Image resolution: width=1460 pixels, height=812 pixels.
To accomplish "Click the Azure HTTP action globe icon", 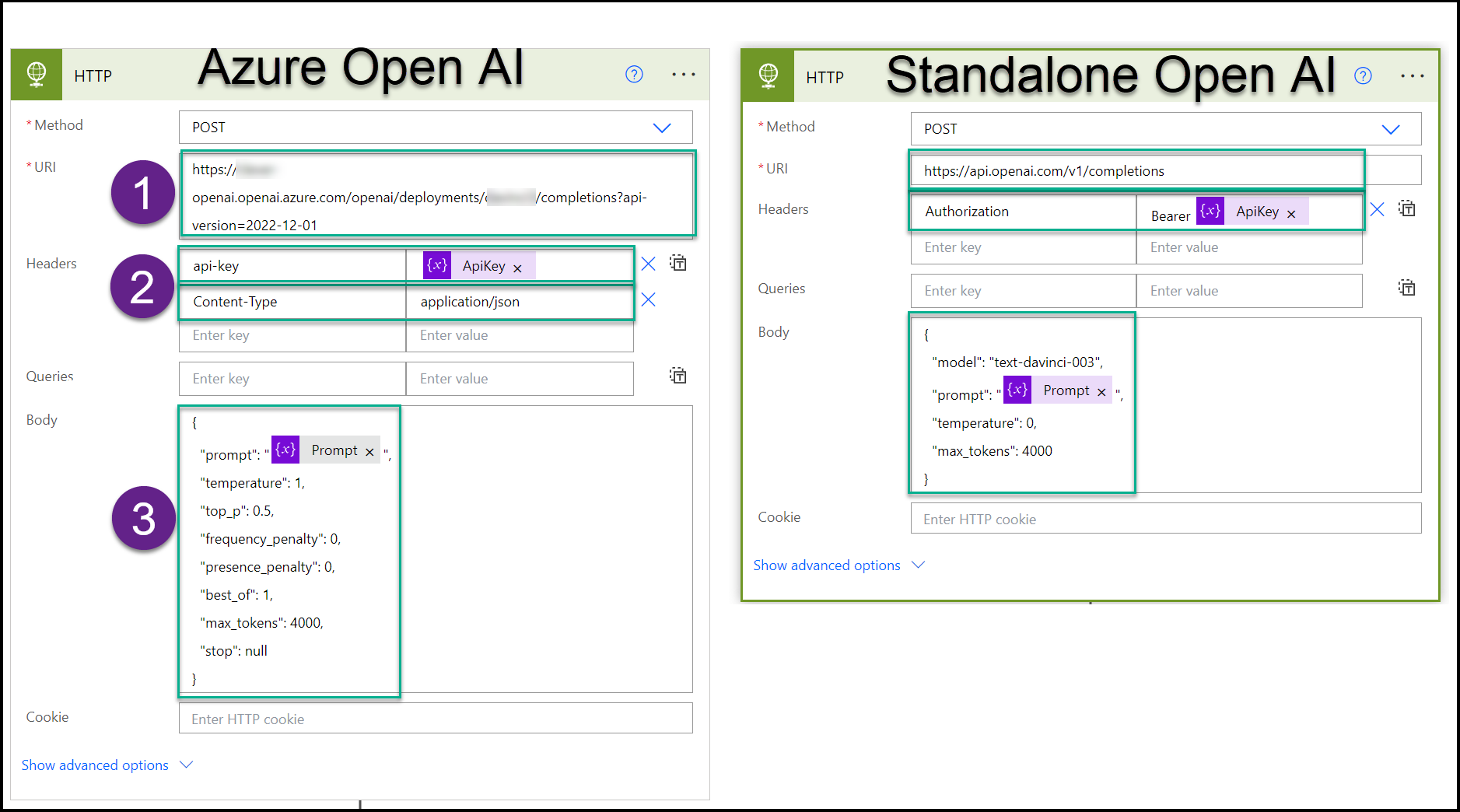I will pyautogui.click(x=37, y=75).
